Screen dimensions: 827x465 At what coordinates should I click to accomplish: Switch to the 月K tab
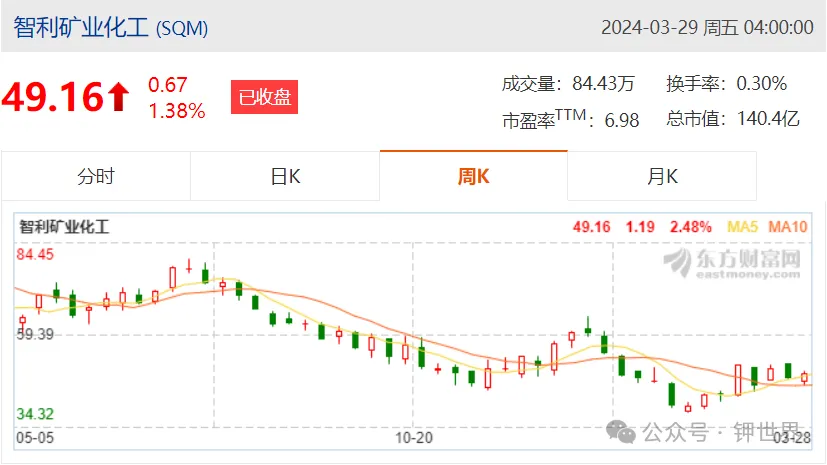(662, 176)
